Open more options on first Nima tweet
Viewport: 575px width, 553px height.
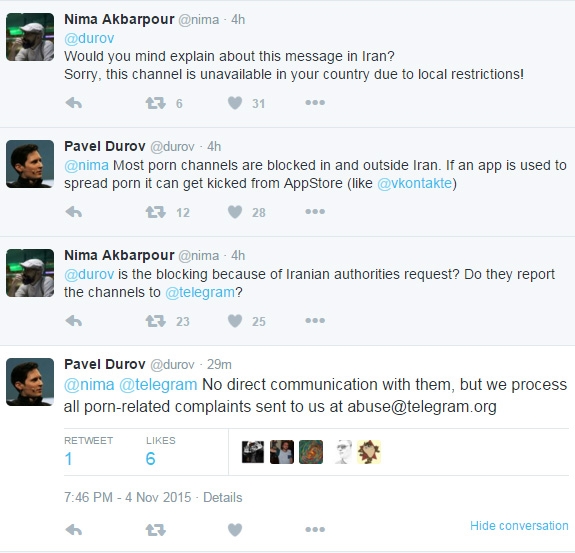315,102
